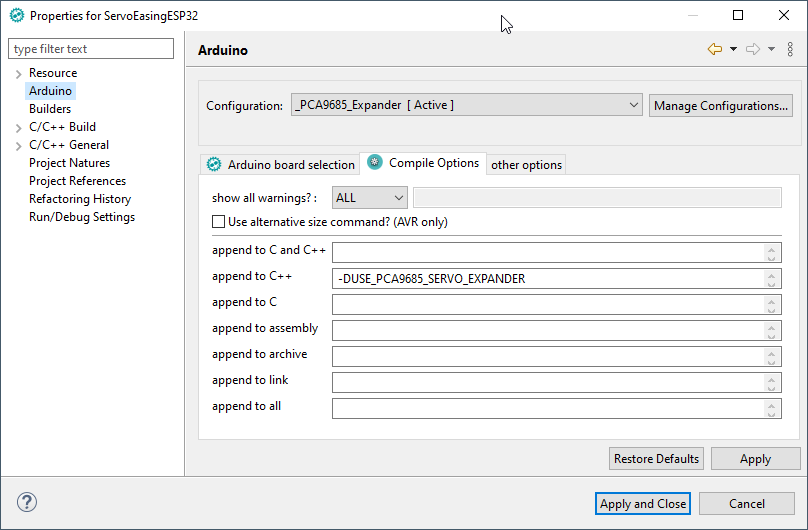Screen dimensions: 808x530
Task: Open the three-dot view menu icon
Action: 790,49
